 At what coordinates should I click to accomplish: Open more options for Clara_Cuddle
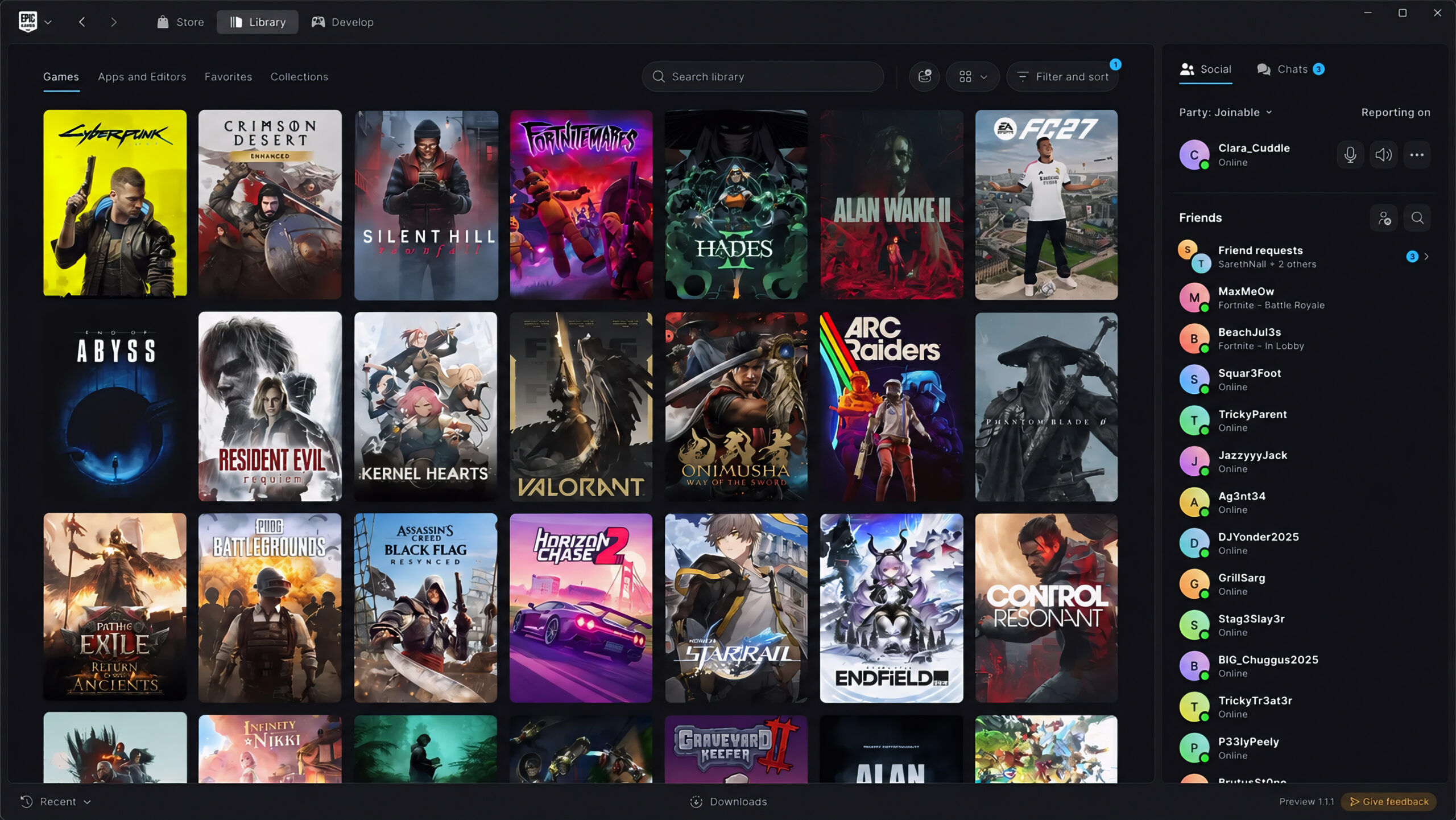pos(1417,155)
